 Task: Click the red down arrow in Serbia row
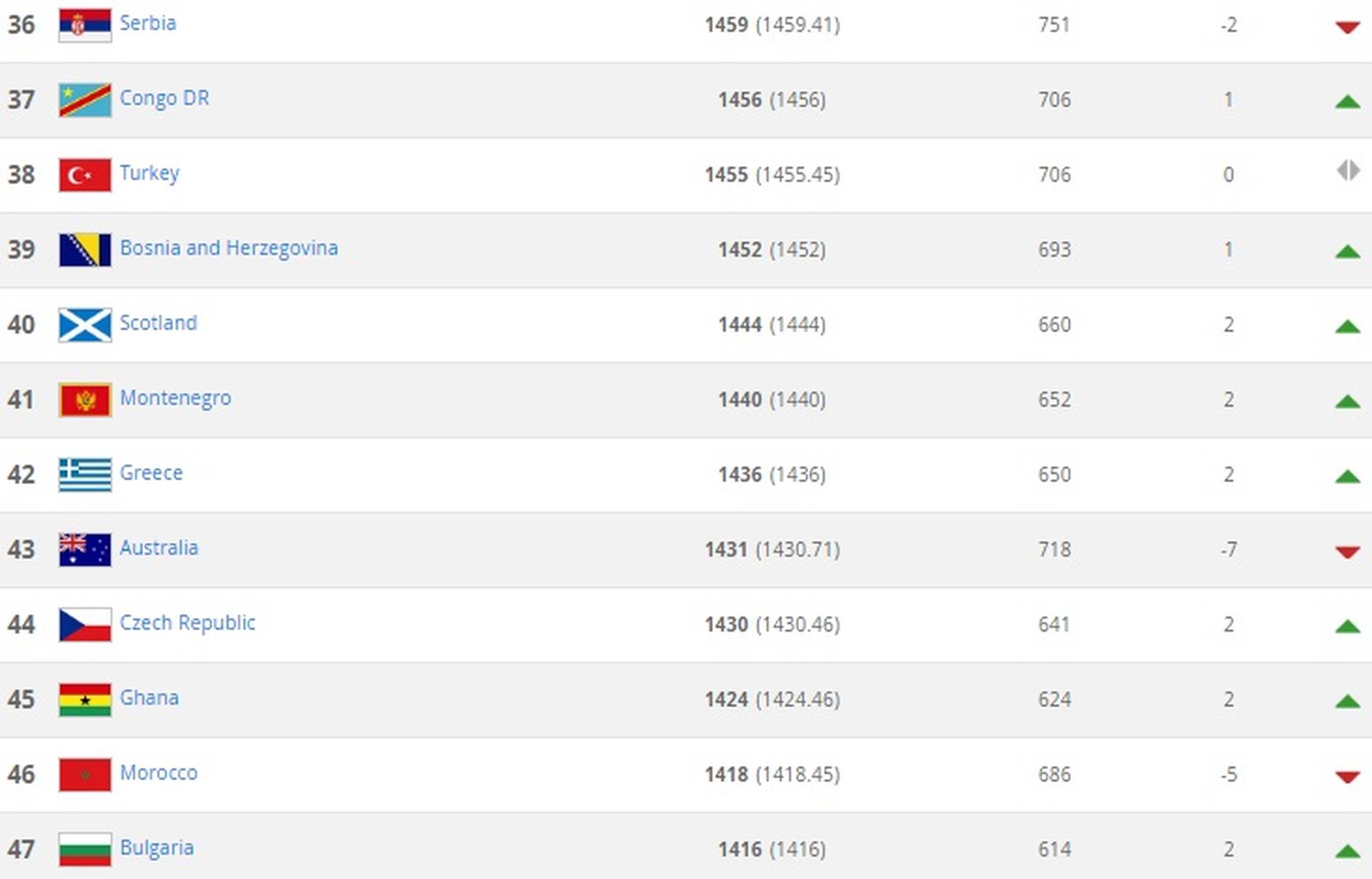point(1347,27)
